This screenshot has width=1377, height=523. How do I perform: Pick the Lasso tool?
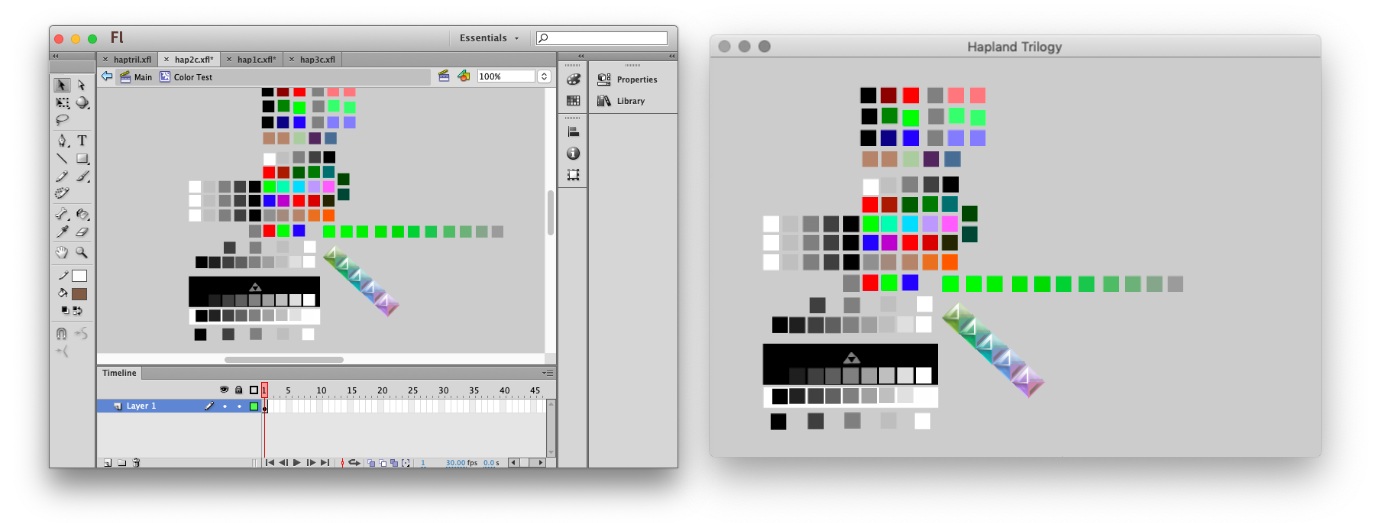(62, 119)
